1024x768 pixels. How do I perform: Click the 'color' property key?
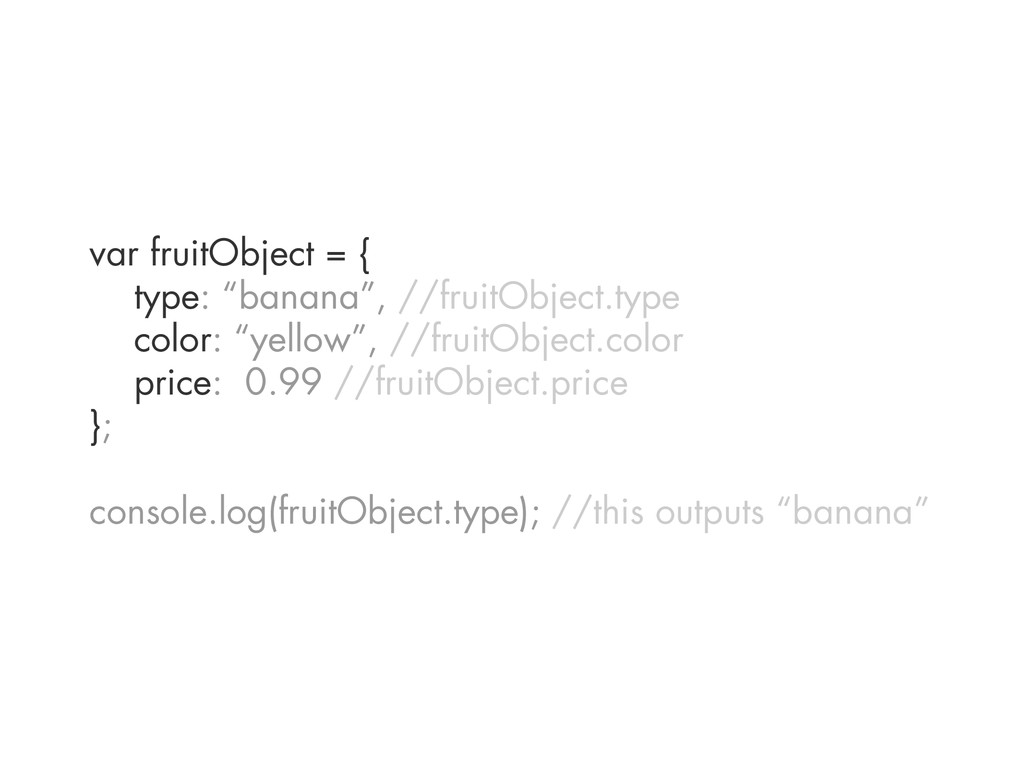pos(173,341)
